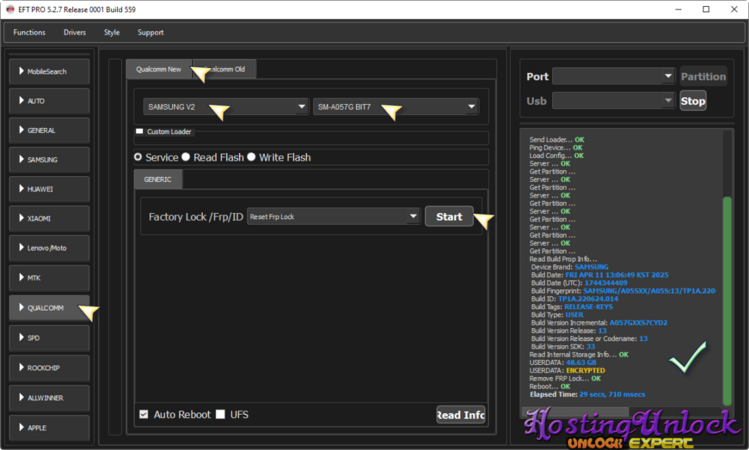Choose the Write Flash radio option
The height and width of the screenshot is (450, 749).
pos(252,158)
